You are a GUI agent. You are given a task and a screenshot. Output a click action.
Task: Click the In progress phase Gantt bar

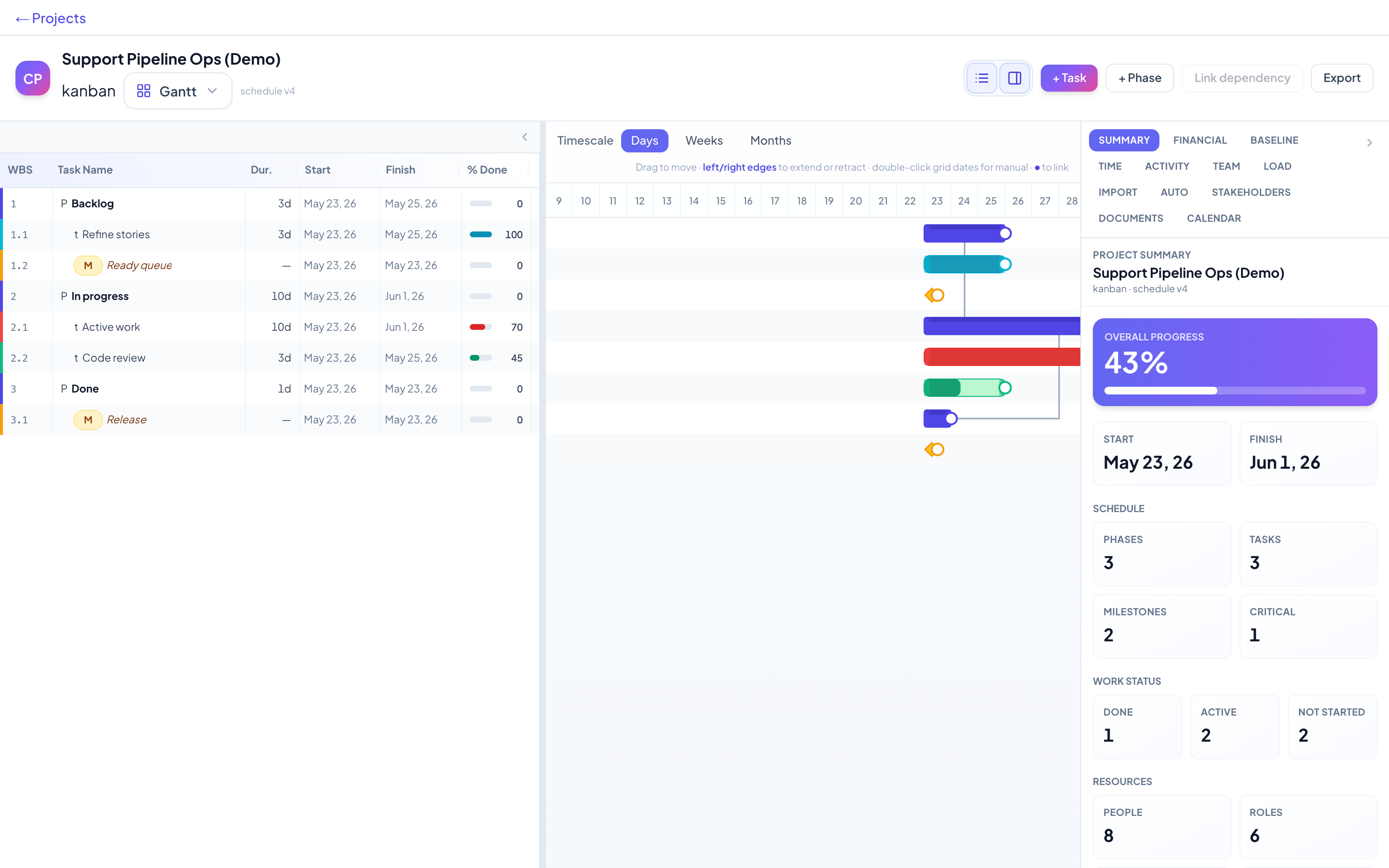click(1002, 326)
